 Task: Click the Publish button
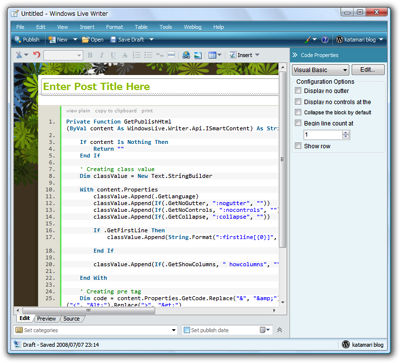(x=27, y=40)
